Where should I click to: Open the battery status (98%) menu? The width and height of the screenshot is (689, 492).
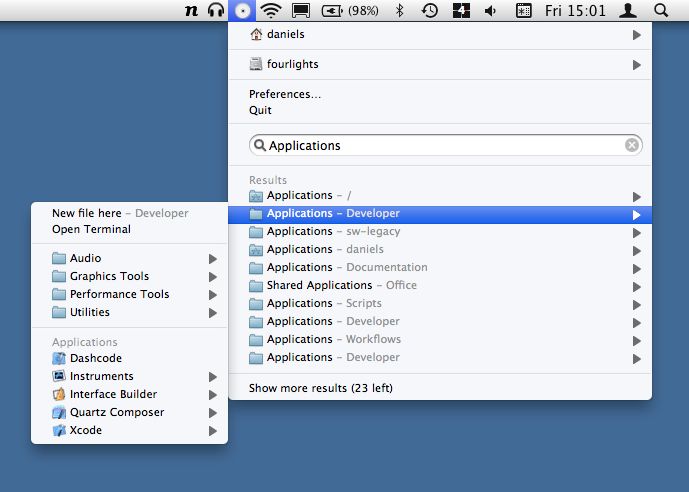coord(350,10)
